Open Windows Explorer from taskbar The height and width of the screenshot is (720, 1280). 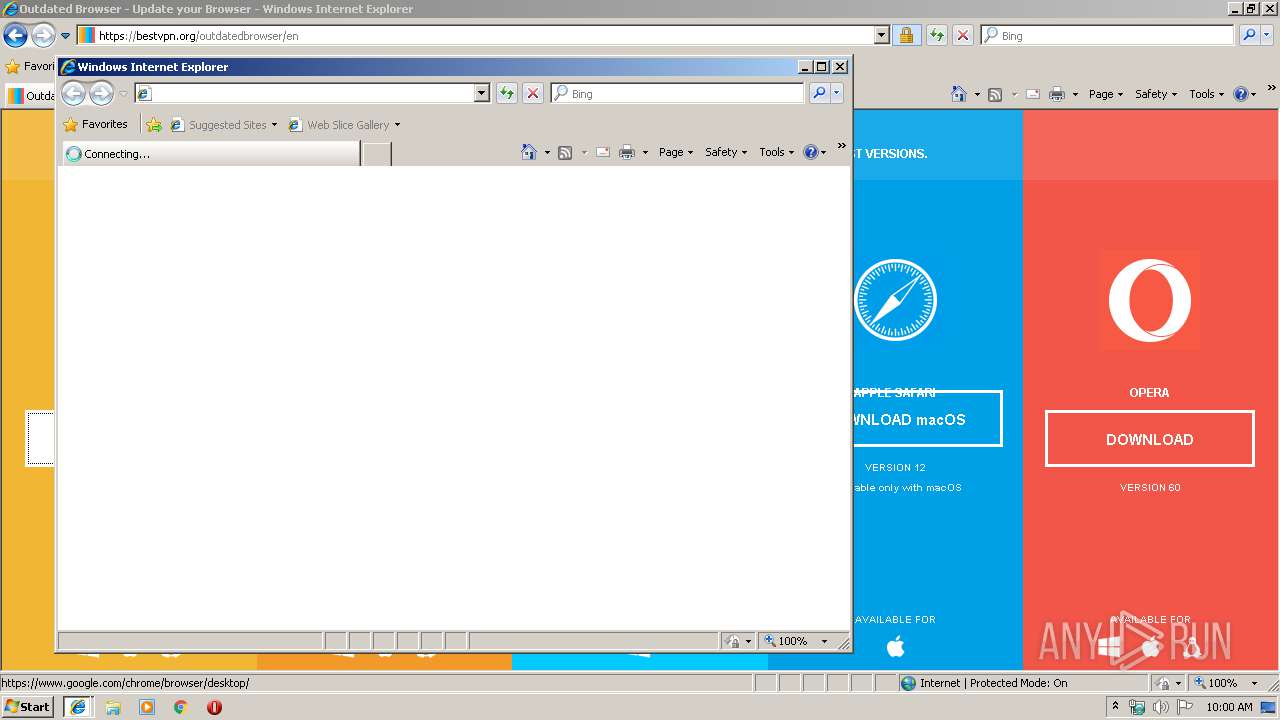(x=113, y=707)
